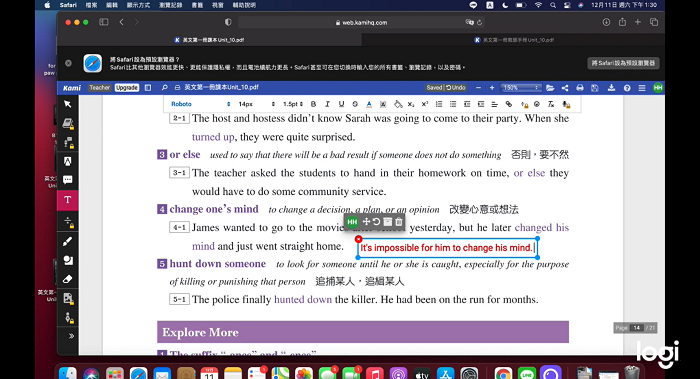Open Spotlight search in menu bar
700x379 pixels.
pyautogui.click(x=553, y=5)
